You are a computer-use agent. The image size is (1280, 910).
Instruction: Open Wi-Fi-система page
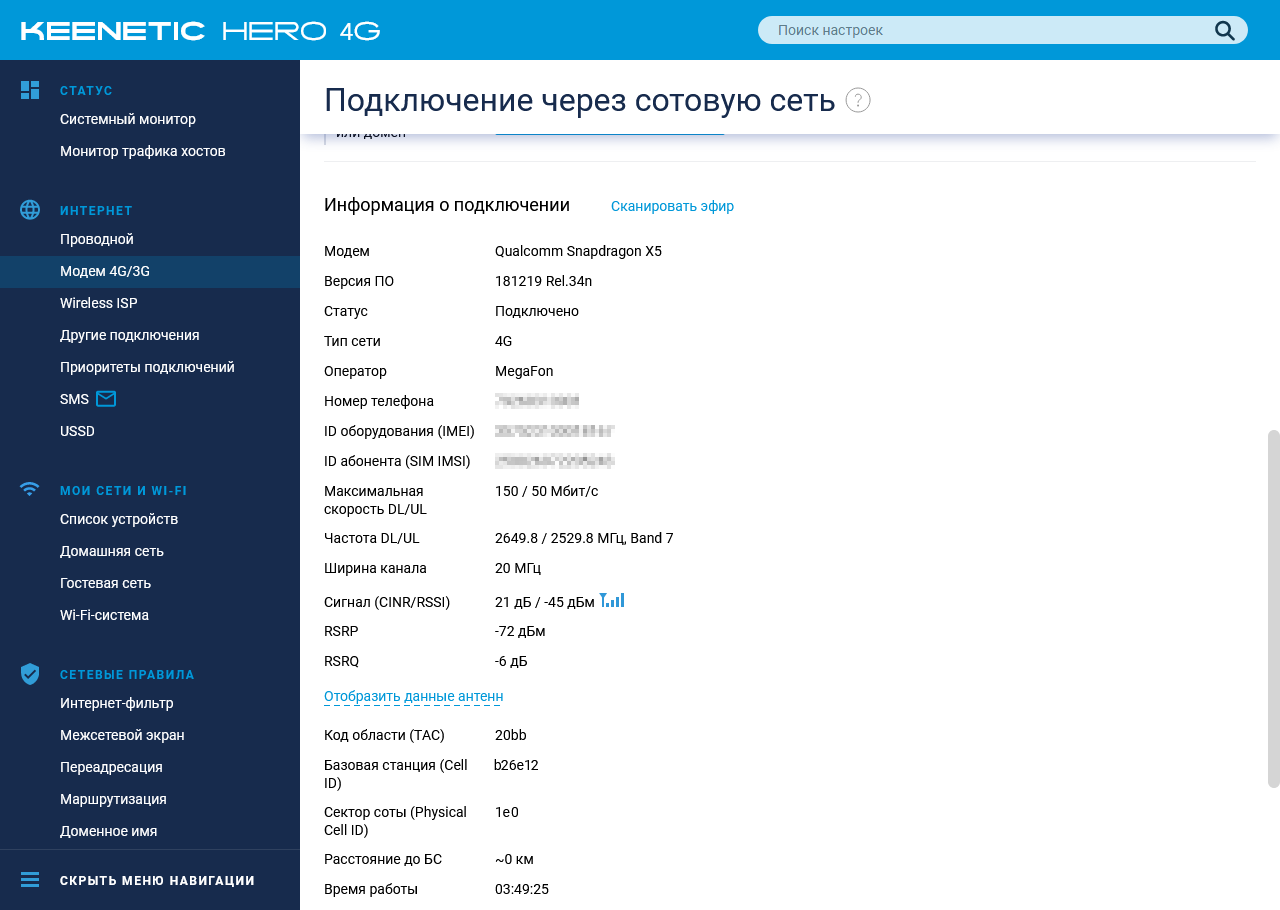104,615
